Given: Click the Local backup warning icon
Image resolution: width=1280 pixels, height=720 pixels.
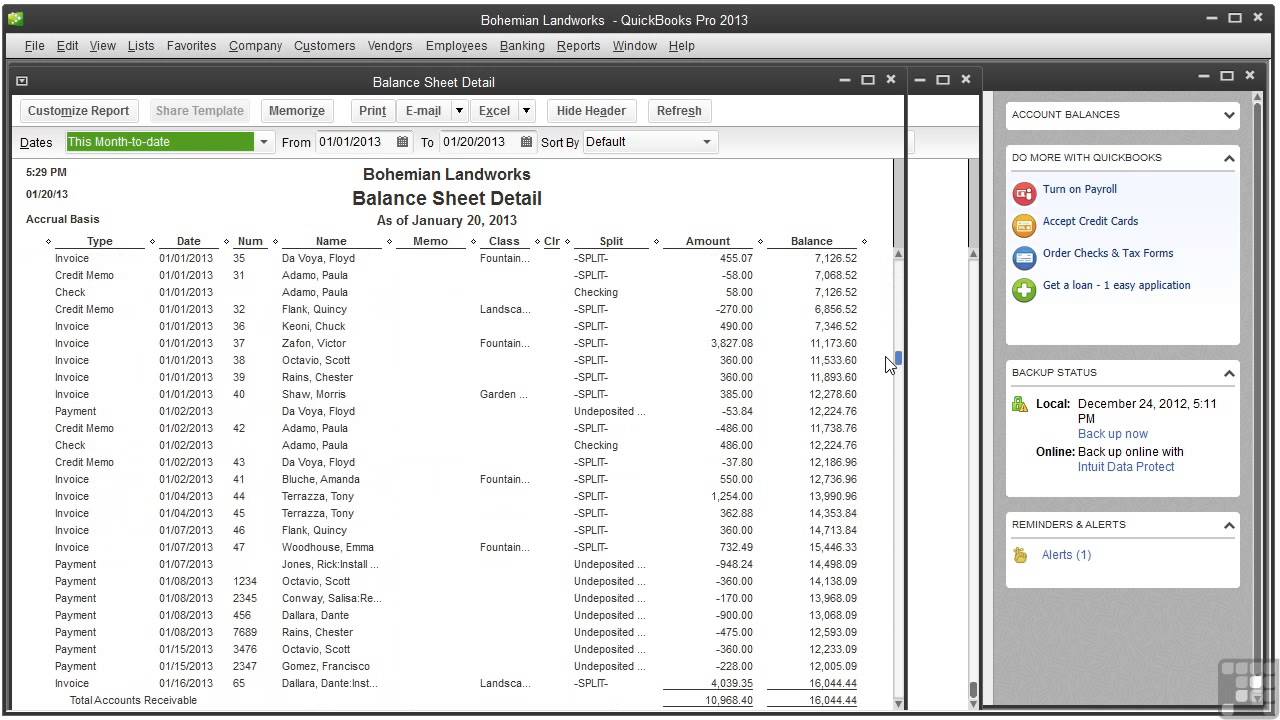Looking at the screenshot, I should pos(1020,405).
